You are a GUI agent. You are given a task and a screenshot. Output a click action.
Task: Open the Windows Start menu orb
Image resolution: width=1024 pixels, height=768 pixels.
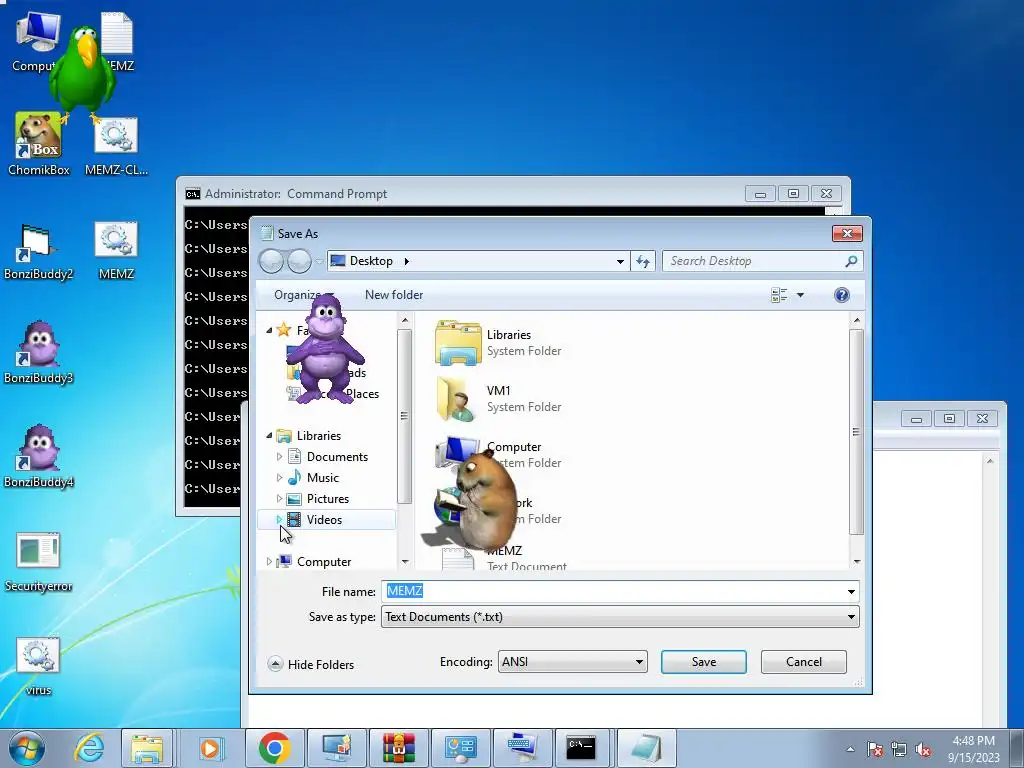[27, 748]
